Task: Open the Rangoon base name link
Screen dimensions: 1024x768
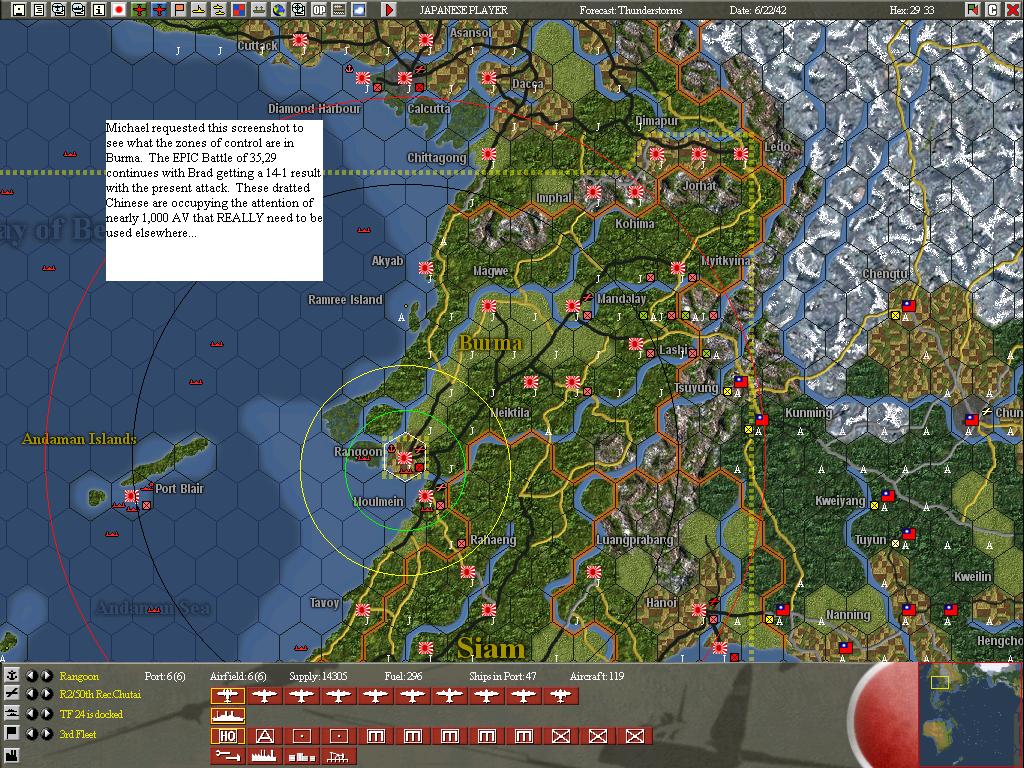Action: 79,676
